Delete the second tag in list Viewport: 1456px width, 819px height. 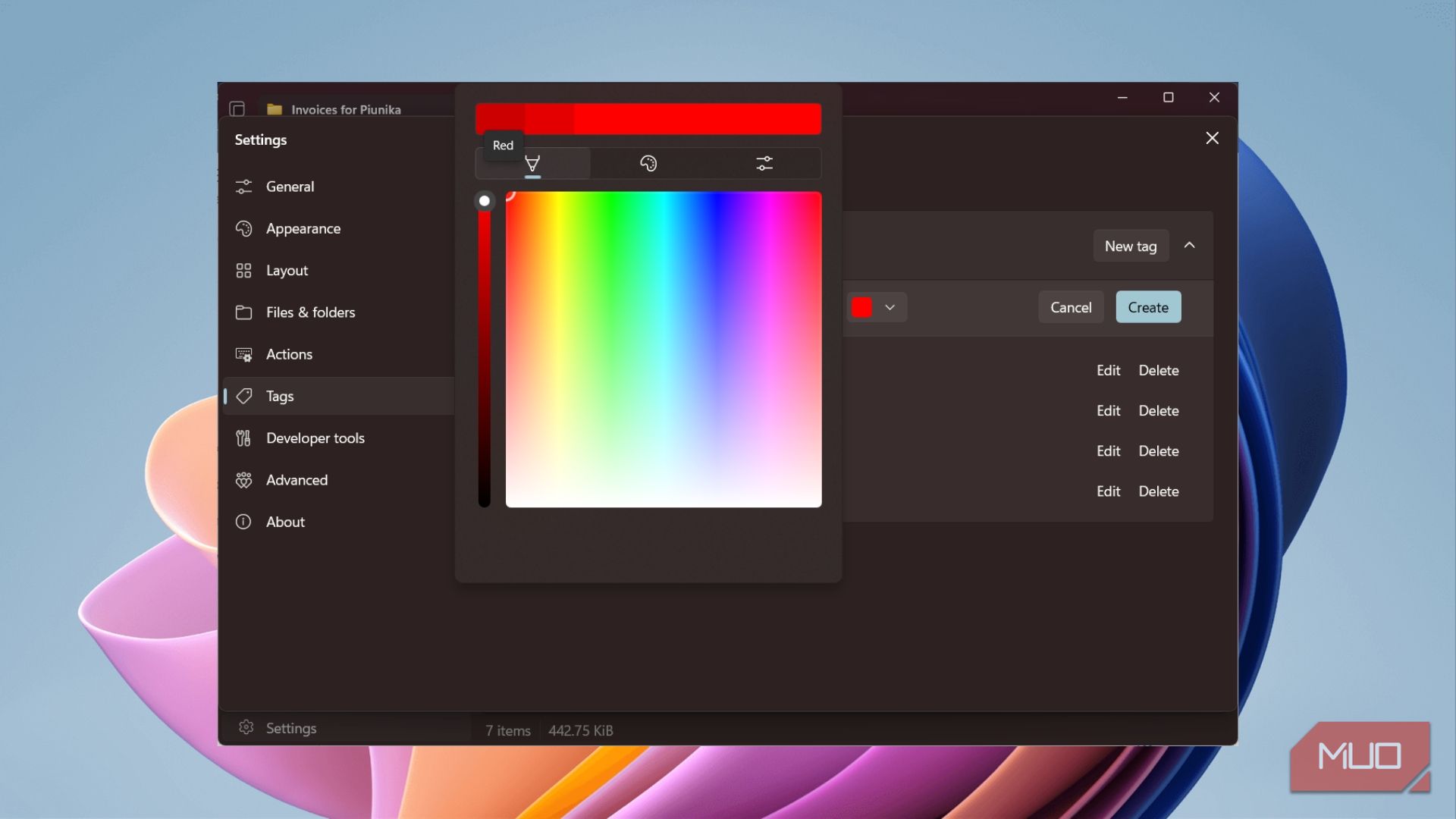tap(1158, 410)
